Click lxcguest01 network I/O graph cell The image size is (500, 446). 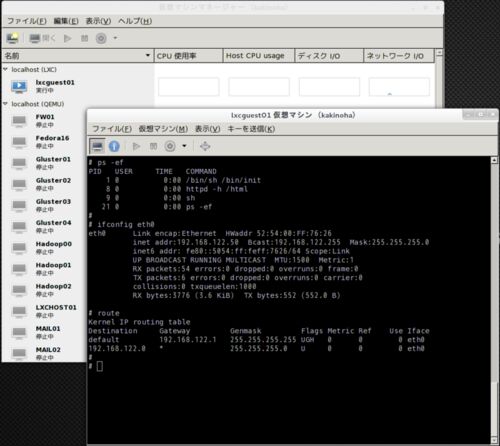(x=399, y=87)
